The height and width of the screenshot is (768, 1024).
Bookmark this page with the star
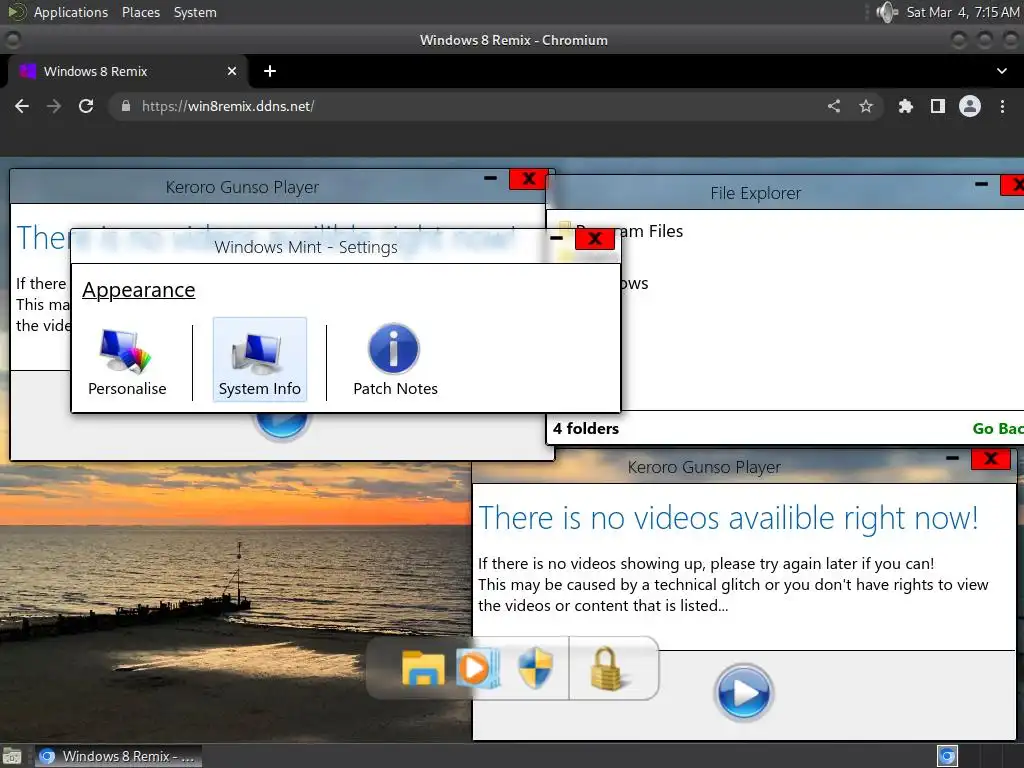(x=866, y=106)
